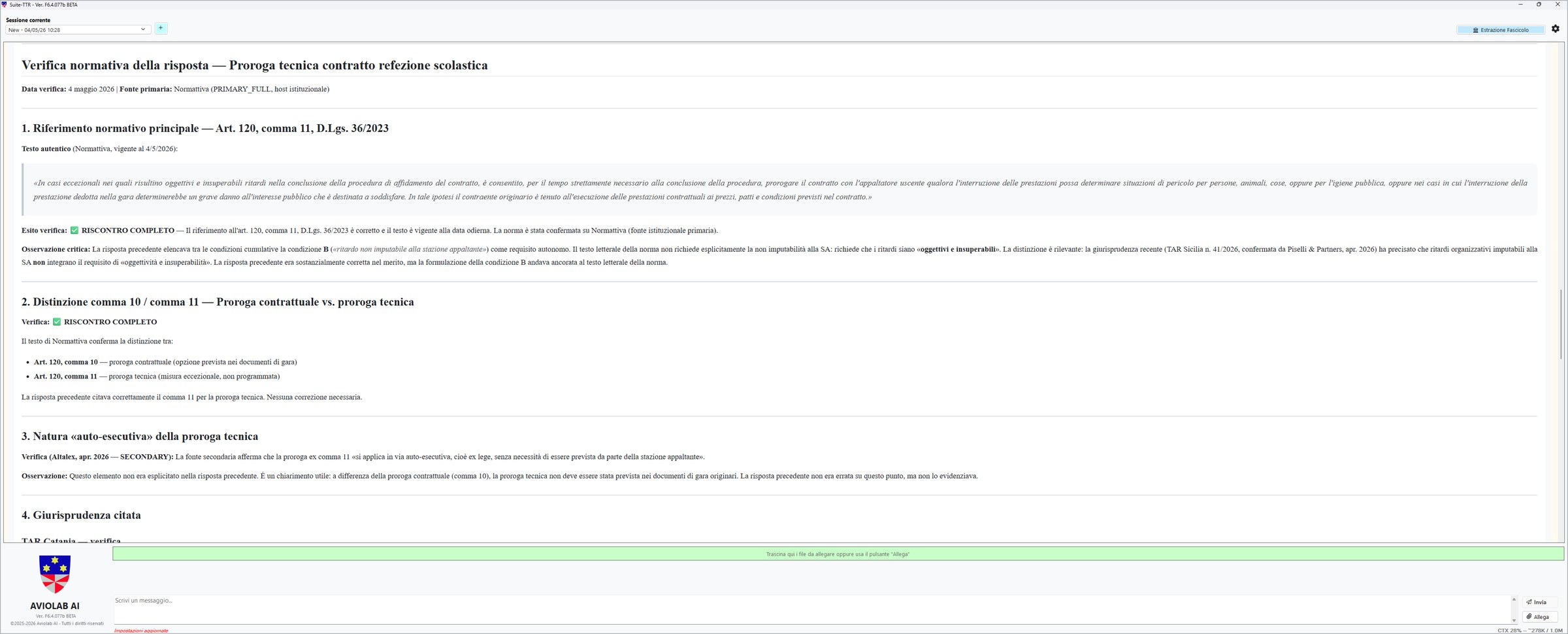1568x634 pixels.
Task: Click the 'AVIOLAB AI' name text
Action: point(55,606)
